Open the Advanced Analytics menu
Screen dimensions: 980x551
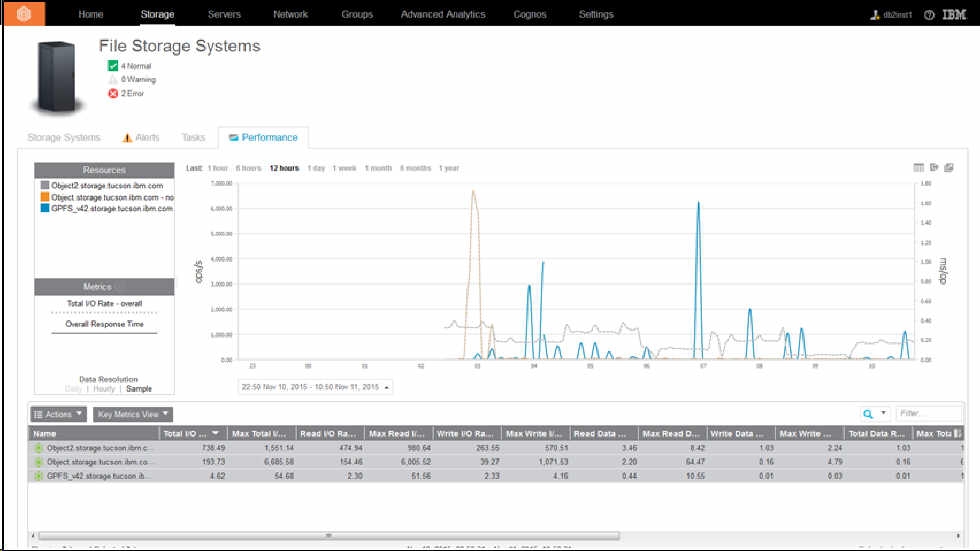(442, 15)
